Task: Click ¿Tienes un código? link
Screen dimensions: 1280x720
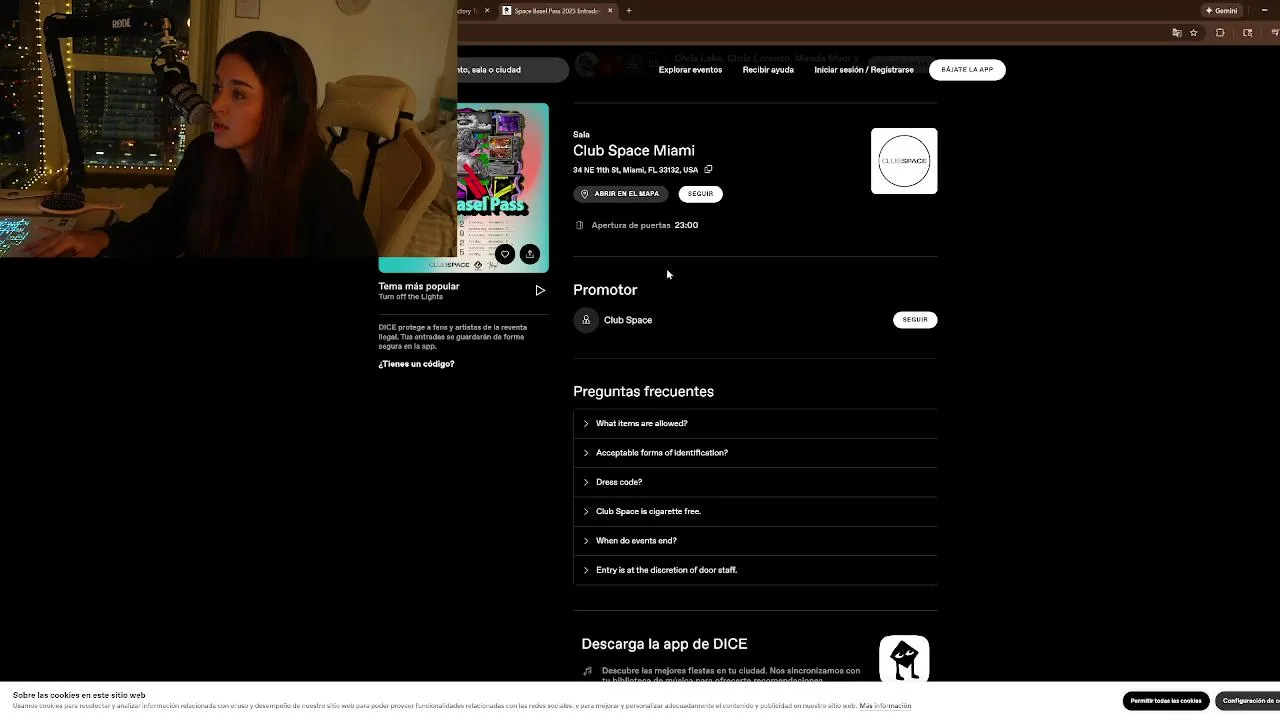Action: point(416,364)
